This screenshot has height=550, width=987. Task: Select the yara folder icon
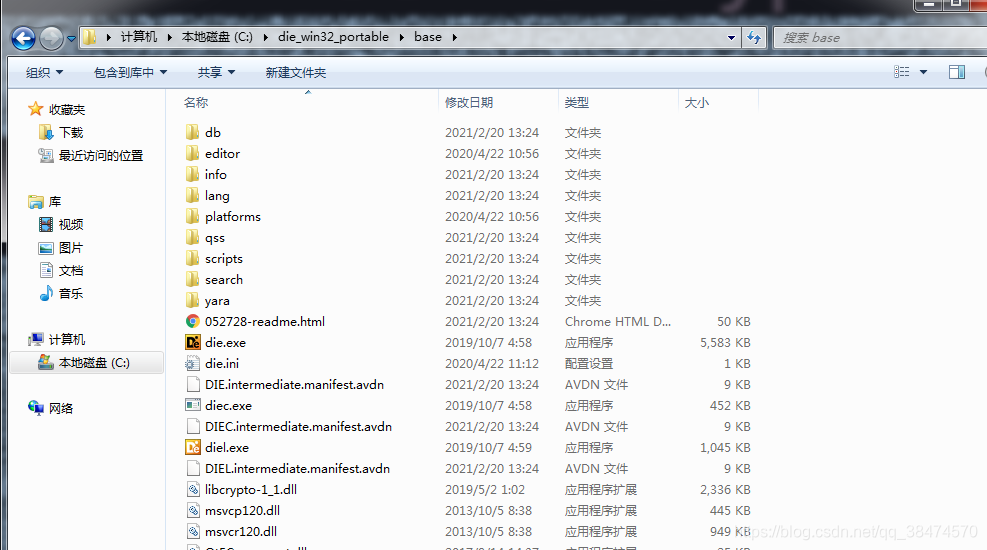pos(193,300)
